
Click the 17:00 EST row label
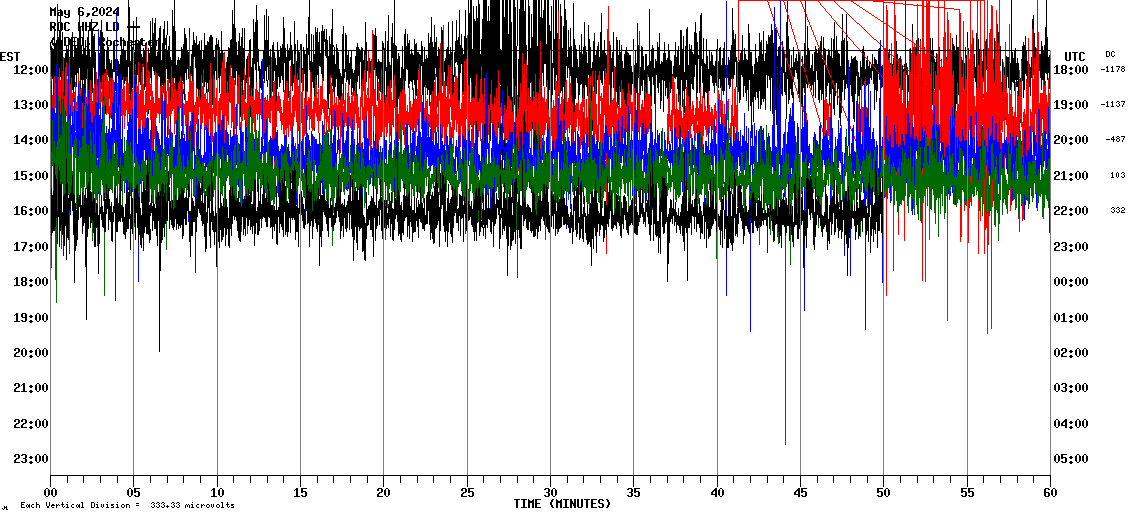(x=31, y=247)
